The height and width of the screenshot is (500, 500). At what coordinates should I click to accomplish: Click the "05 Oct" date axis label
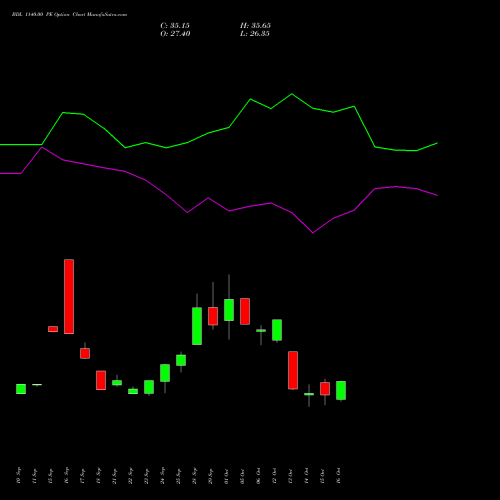click(x=242, y=476)
